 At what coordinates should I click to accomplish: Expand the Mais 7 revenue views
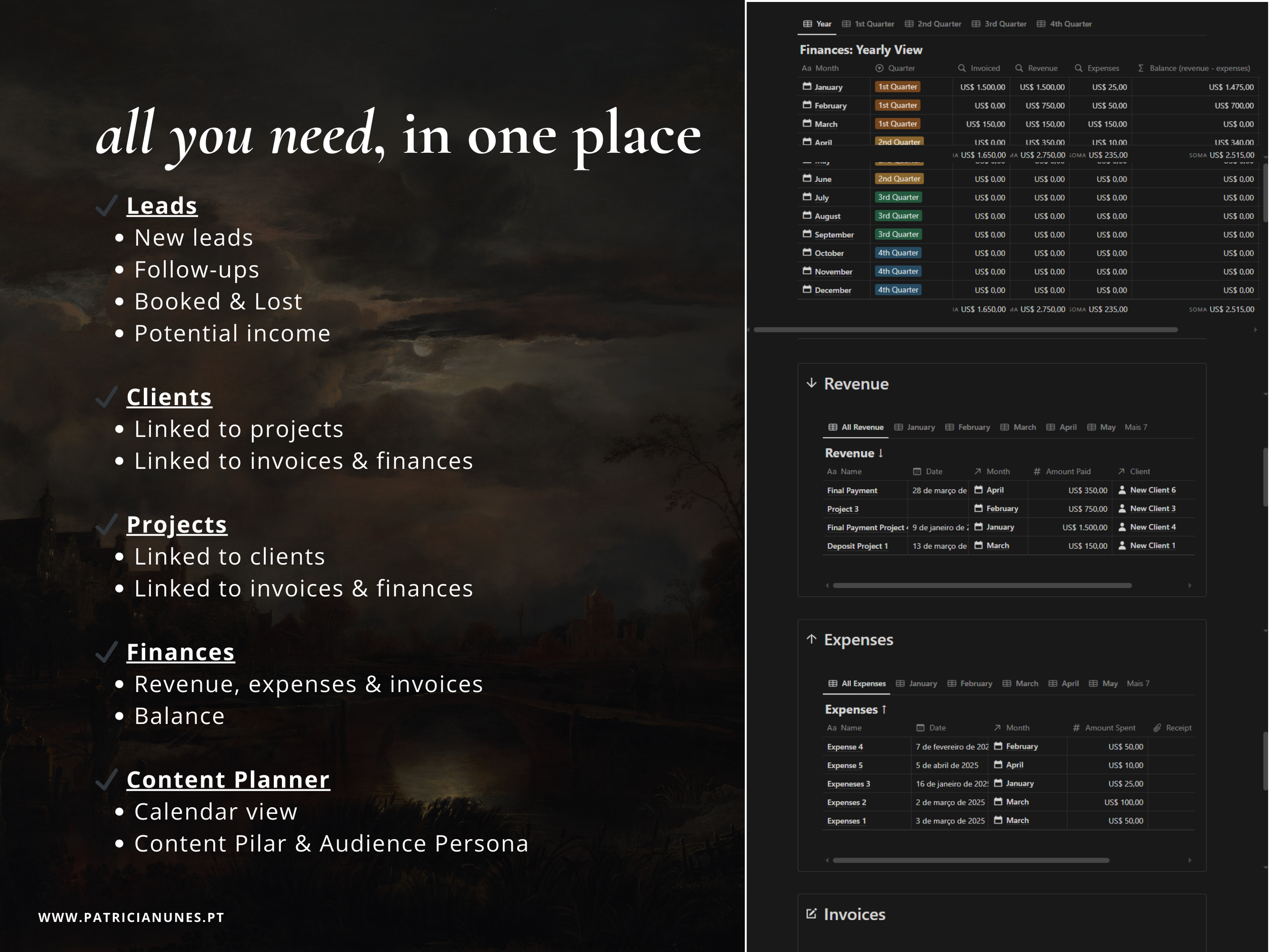1136,427
